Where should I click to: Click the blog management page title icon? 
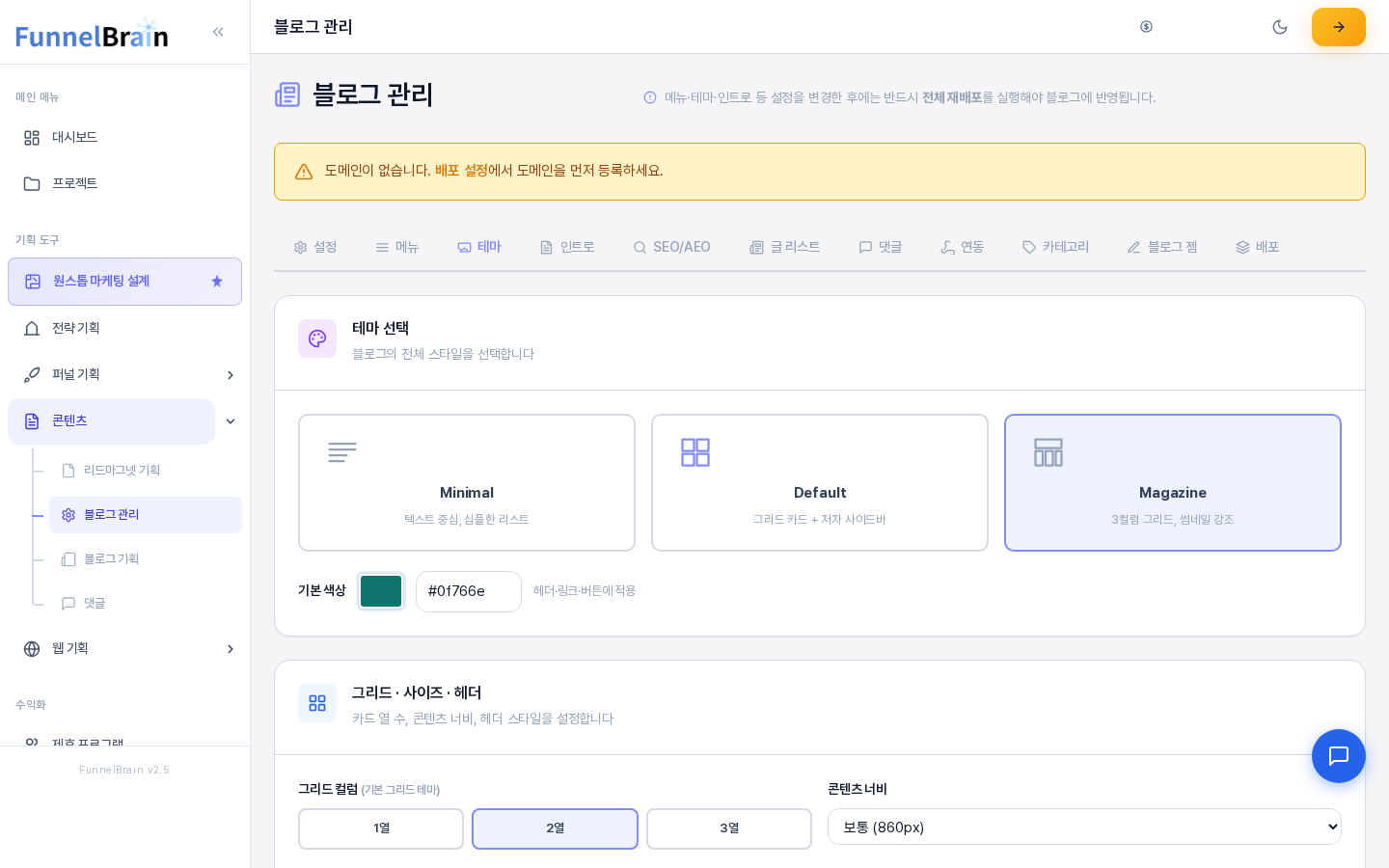tap(287, 95)
